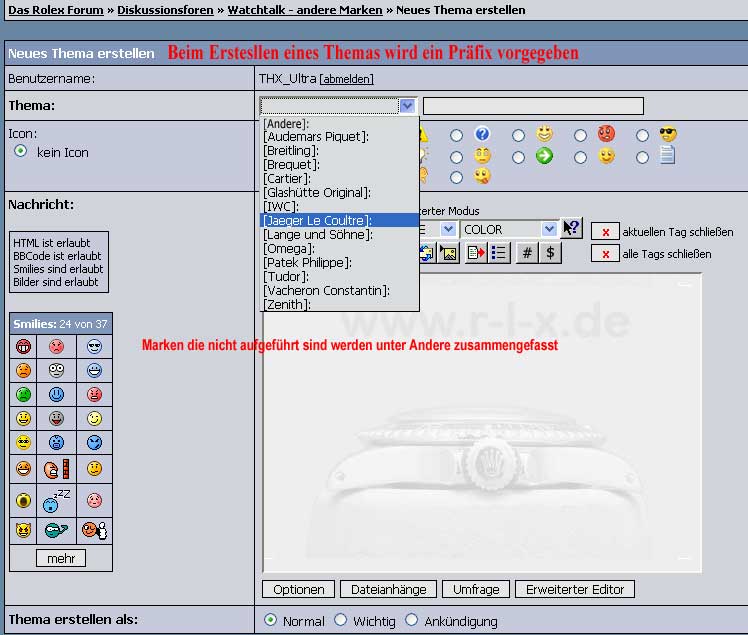
Task: Close current tag with x button
Action: (605, 232)
